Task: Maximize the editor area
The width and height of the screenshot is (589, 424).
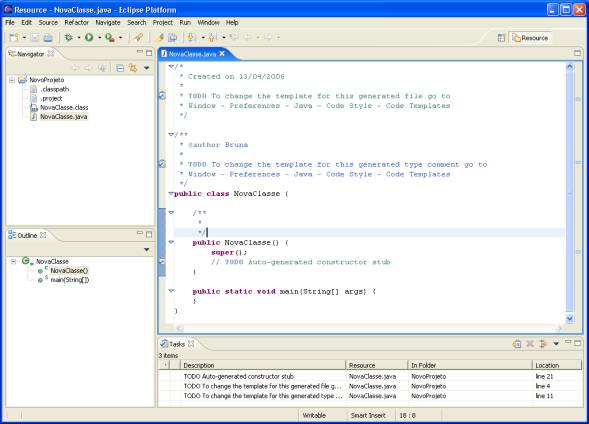Action: click(x=577, y=53)
